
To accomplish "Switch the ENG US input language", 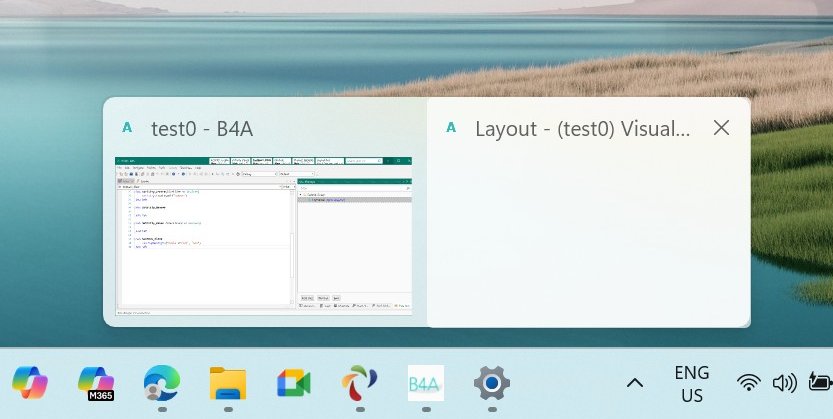I will pos(692,384).
